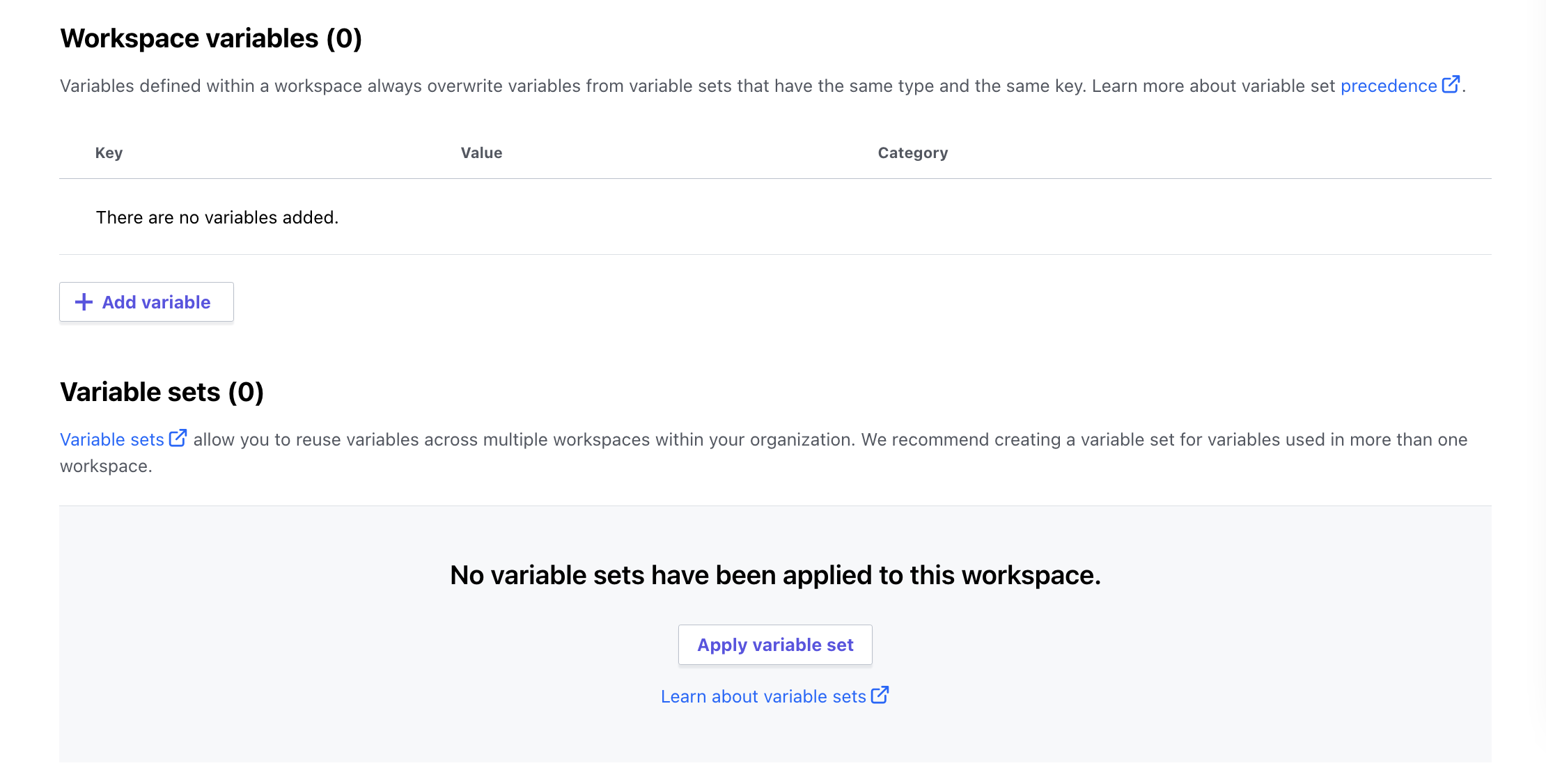1546x784 pixels.
Task: Open the Variable sets hyperlink
Action: [x=111, y=439]
